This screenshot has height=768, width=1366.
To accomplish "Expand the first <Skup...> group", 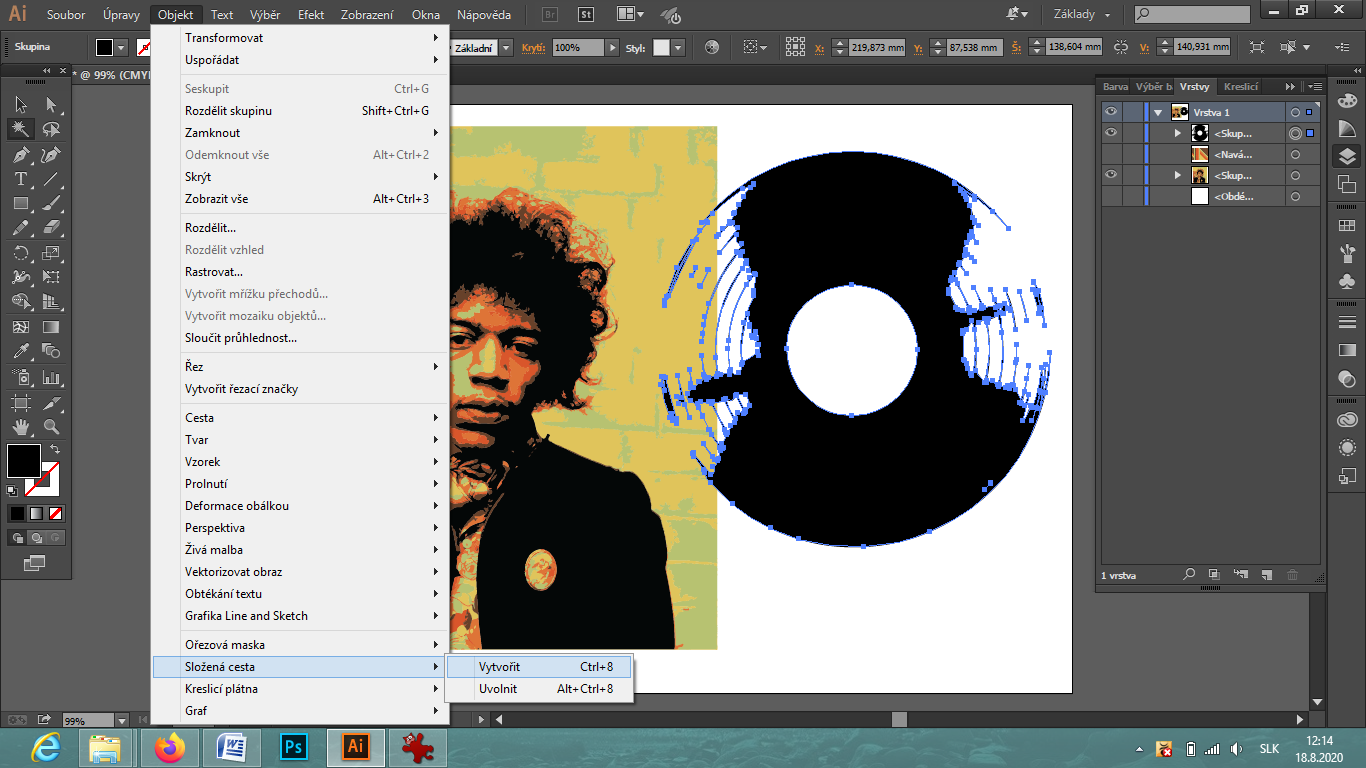I will tap(1177, 133).
